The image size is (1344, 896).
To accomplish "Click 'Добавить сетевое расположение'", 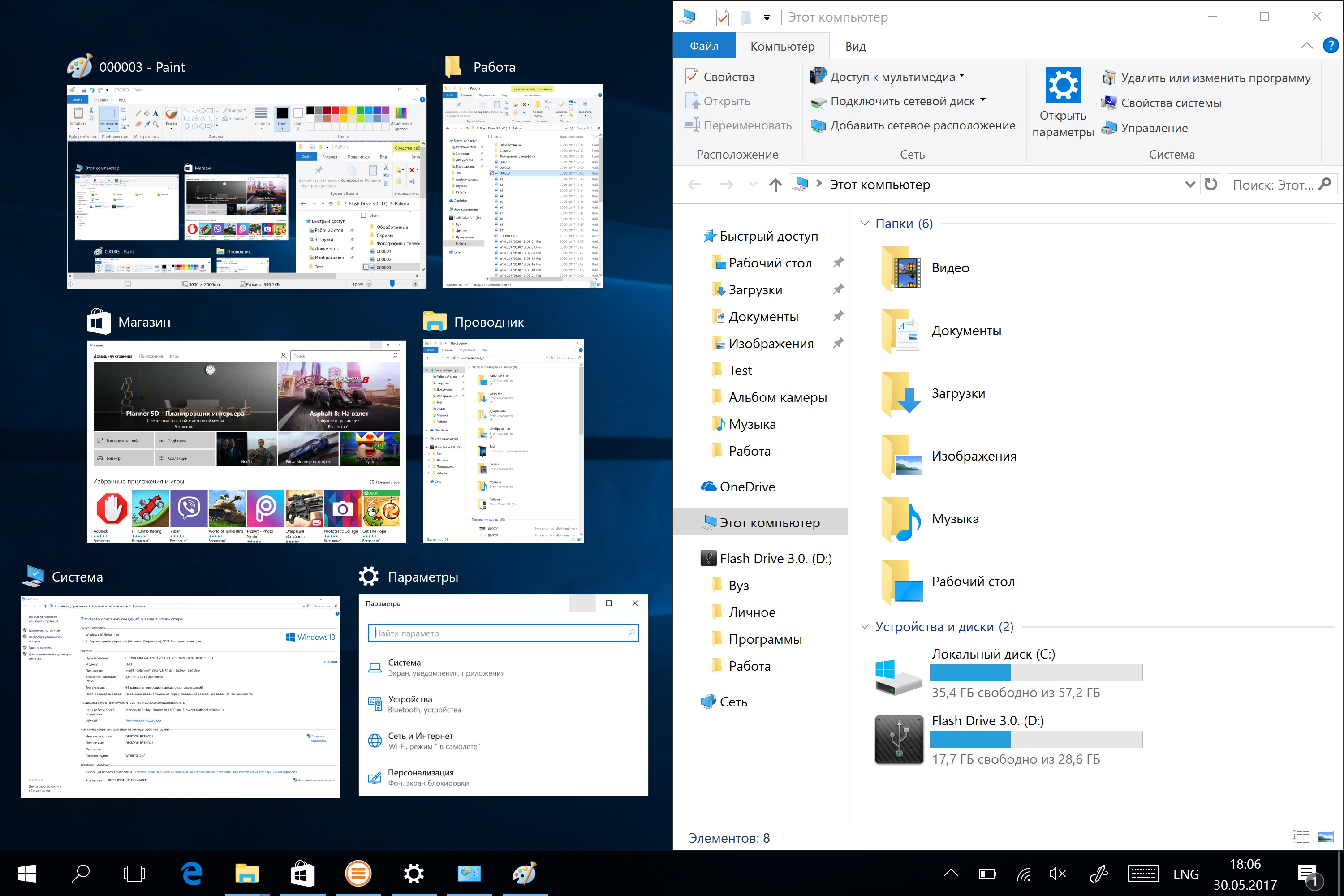I will point(922,126).
